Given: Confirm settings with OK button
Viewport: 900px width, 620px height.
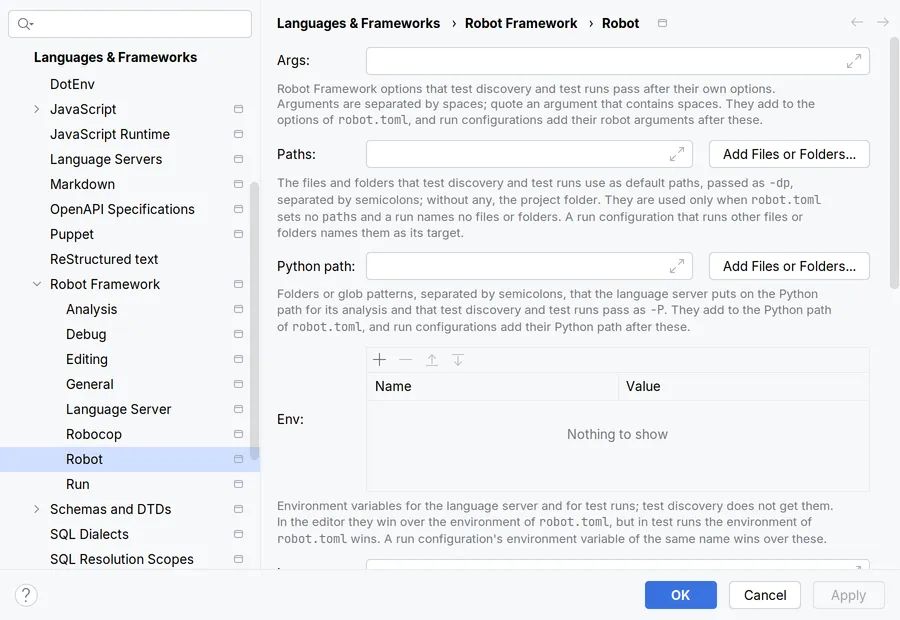Looking at the screenshot, I should click(x=681, y=595).
